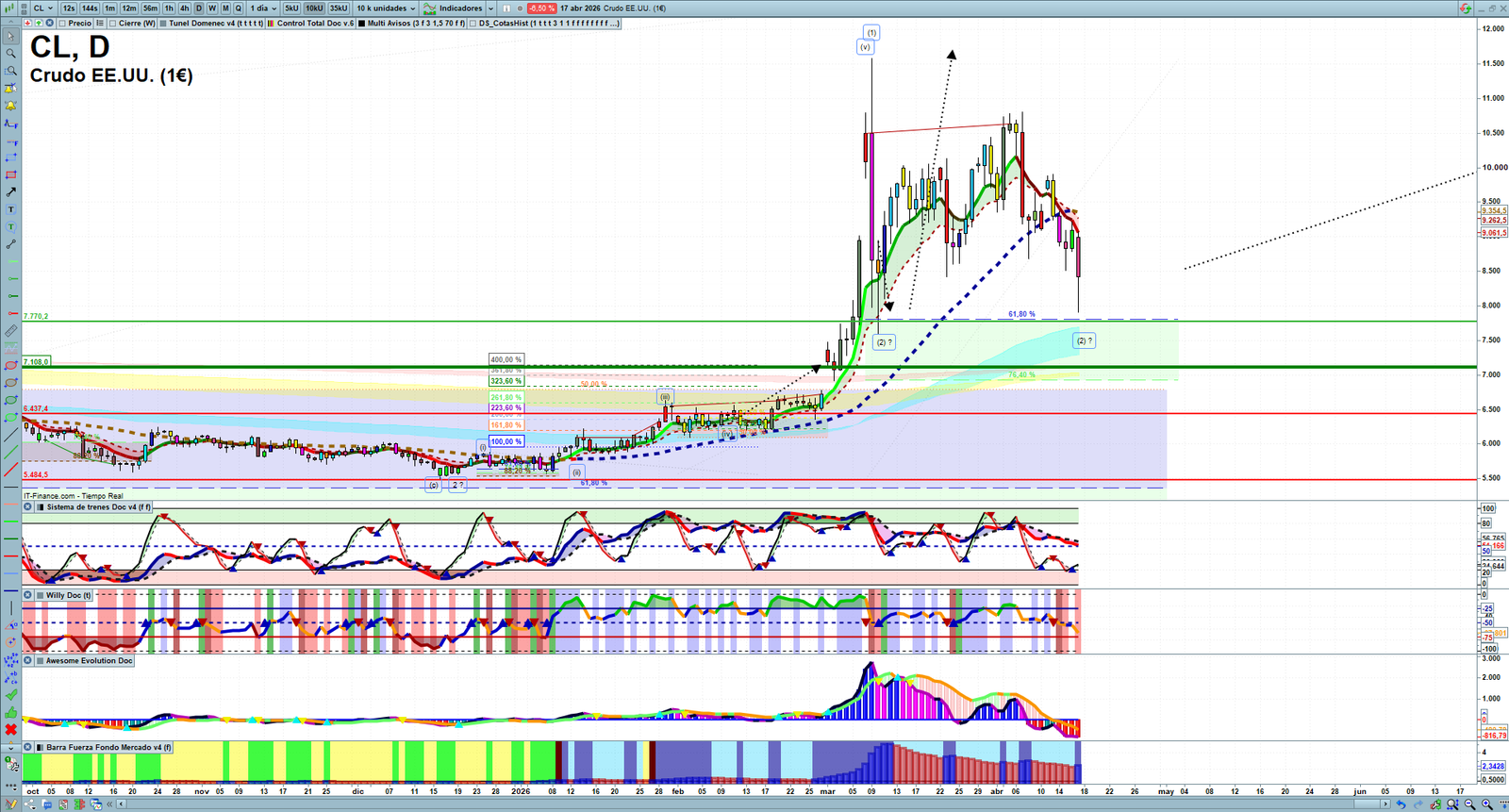
Task: Select the 12s timeframe tab
Action: 69,8
